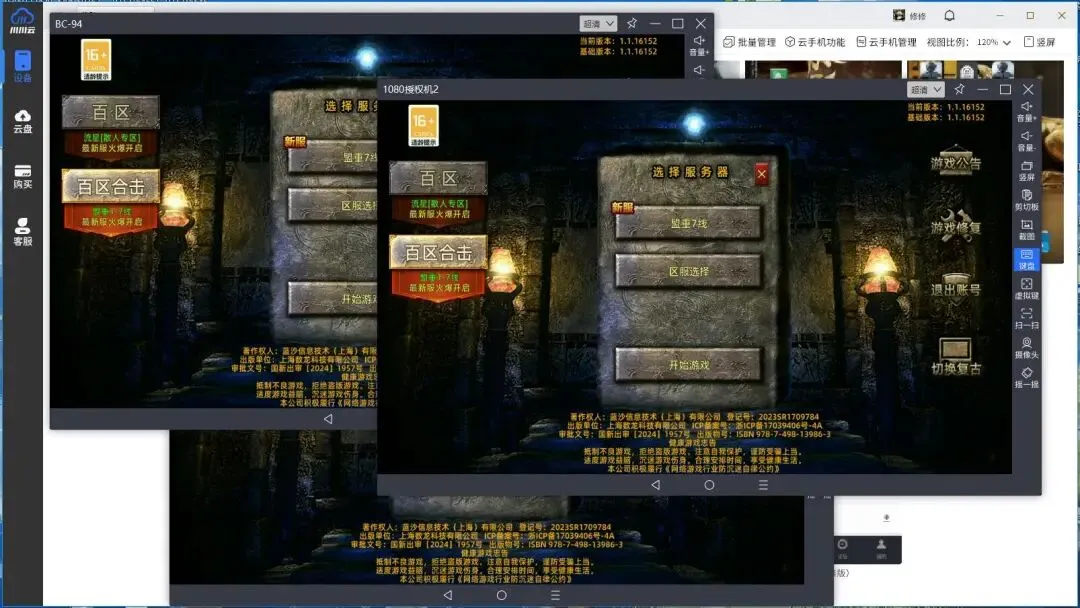Click back triangle in BC-94 window nav bar
The width and height of the screenshot is (1080, 608).
coord(328,419)
